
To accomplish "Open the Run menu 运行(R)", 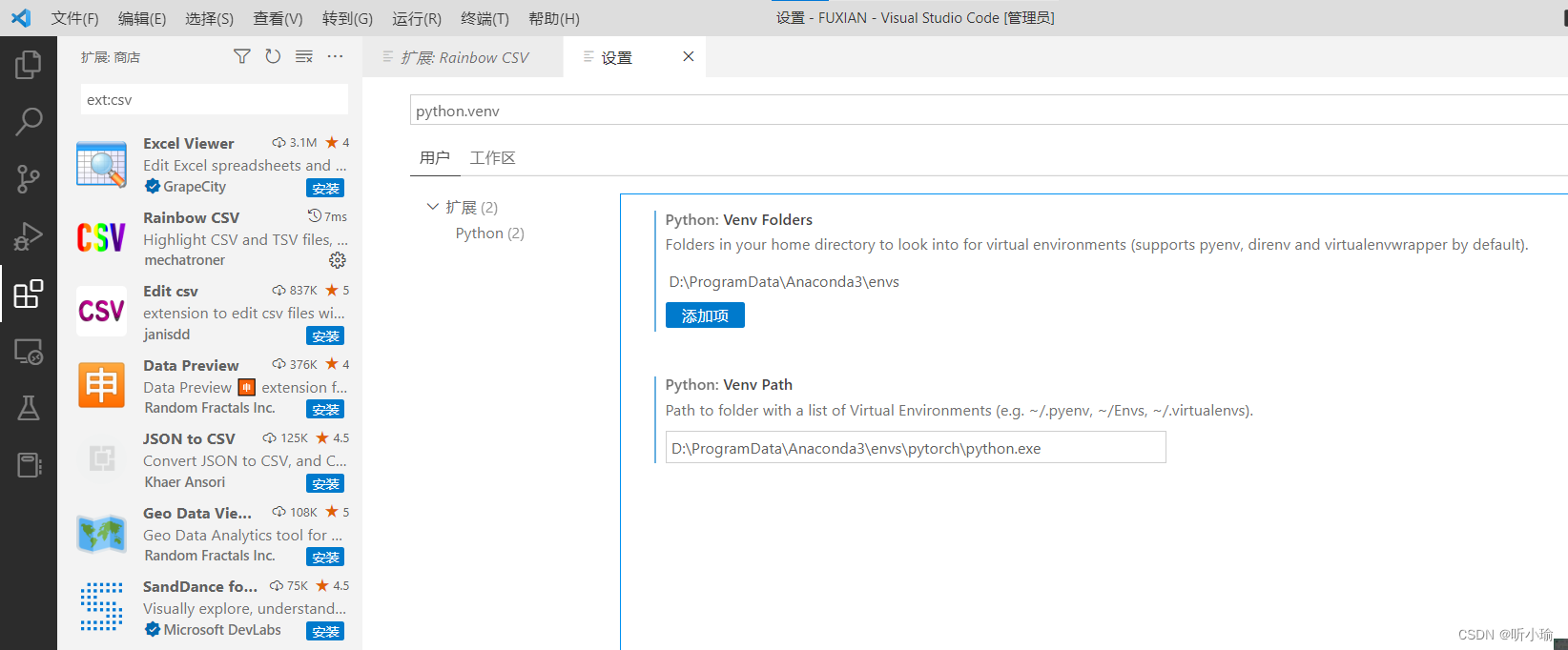I will click(x=417, y=18).
